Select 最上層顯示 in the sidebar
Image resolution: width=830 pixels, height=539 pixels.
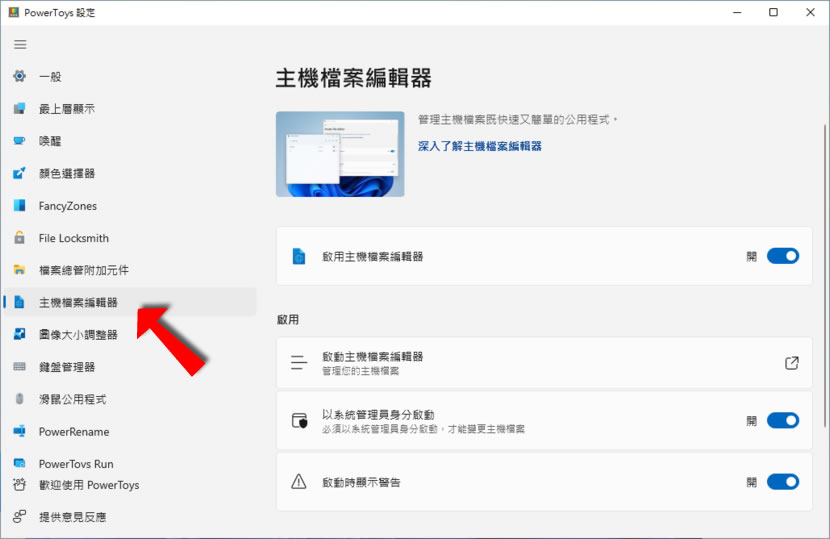pos(130,109)
